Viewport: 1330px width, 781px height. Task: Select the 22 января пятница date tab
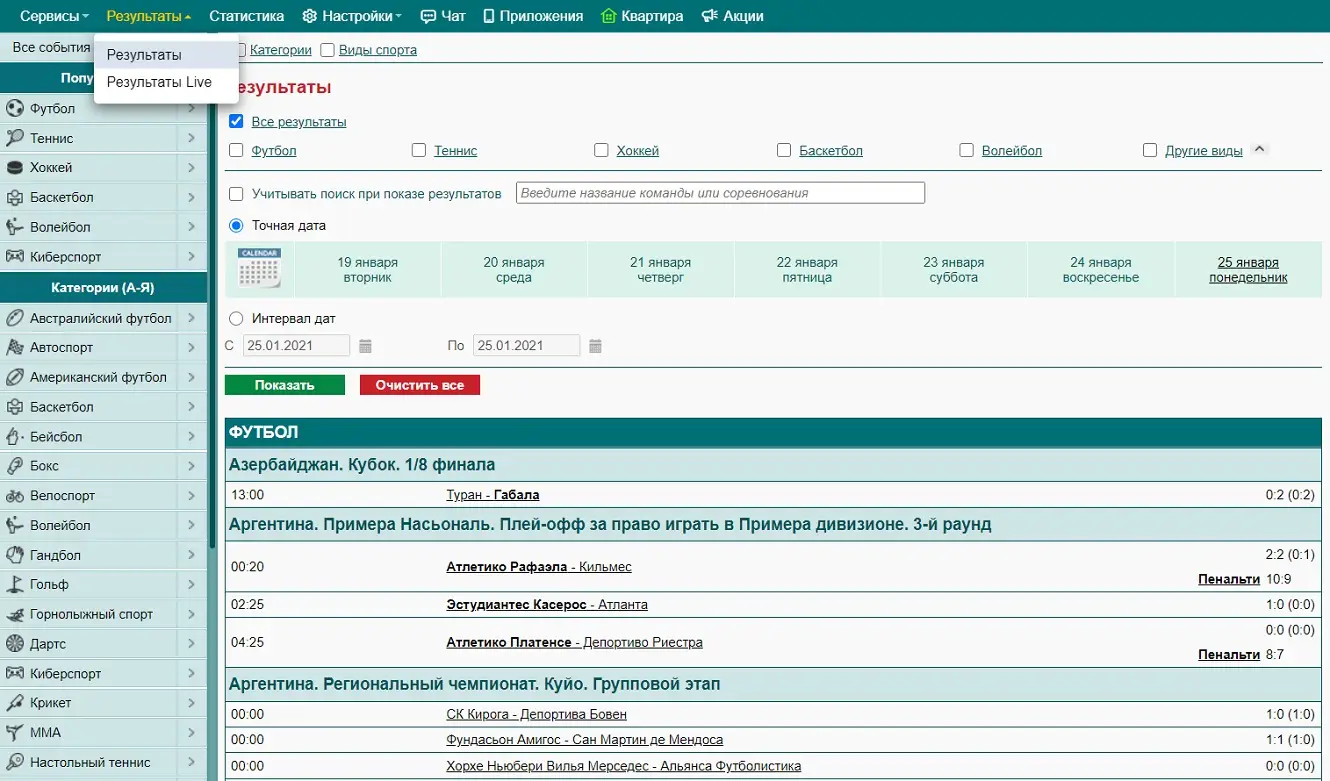point(807,270)
